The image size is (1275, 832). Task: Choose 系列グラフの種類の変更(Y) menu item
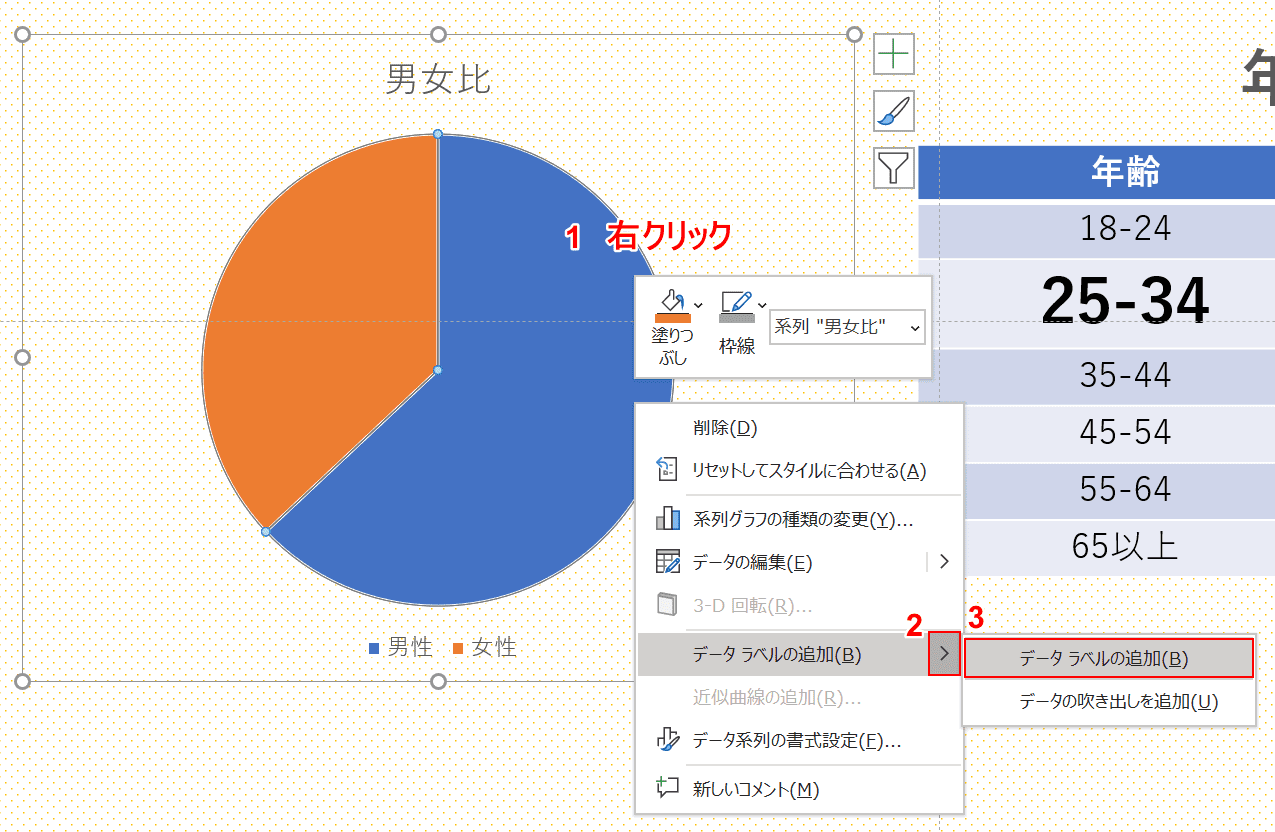tap(799, 519)
